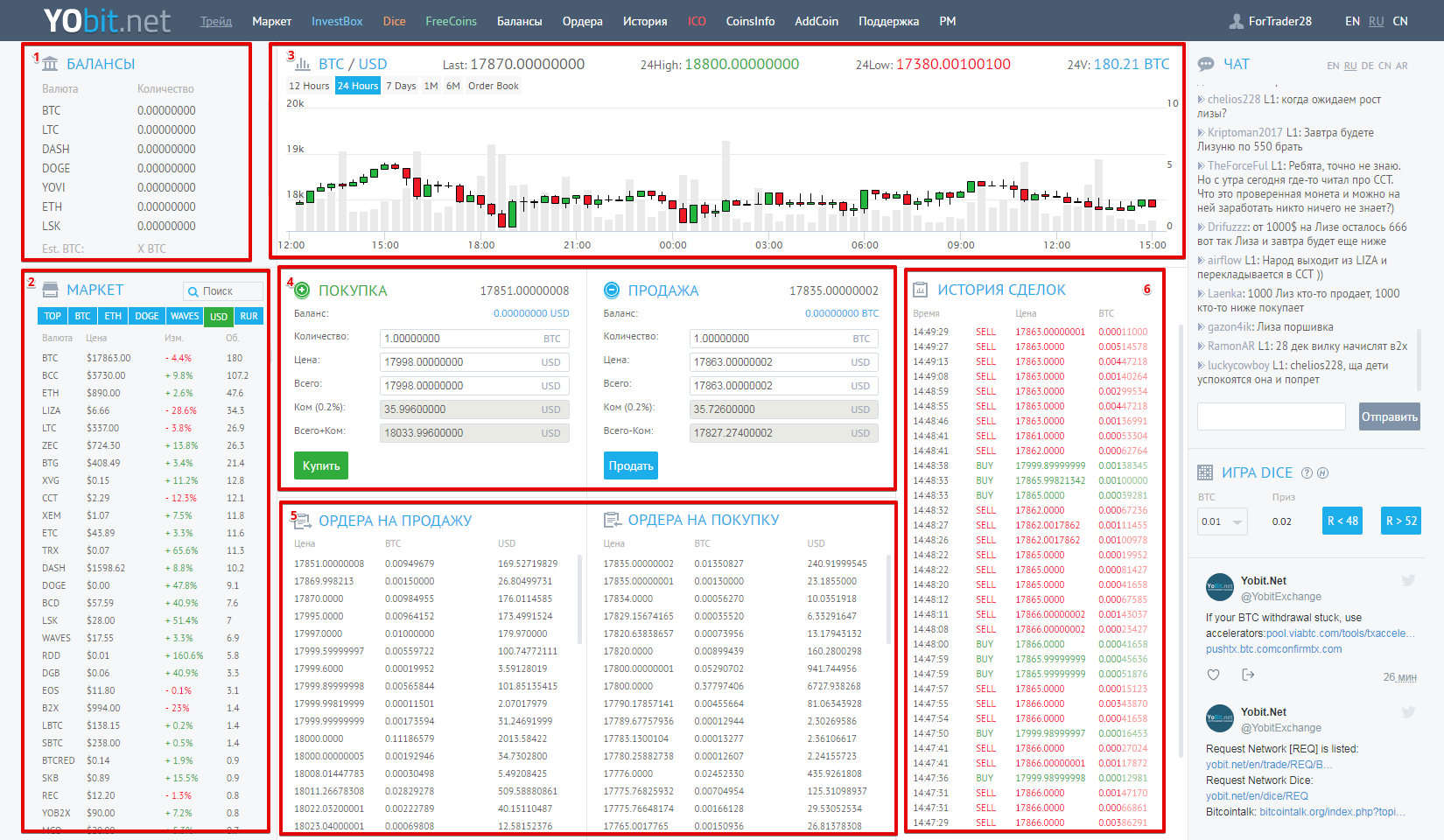Click the green Купить button

click(x=321, y=465)
